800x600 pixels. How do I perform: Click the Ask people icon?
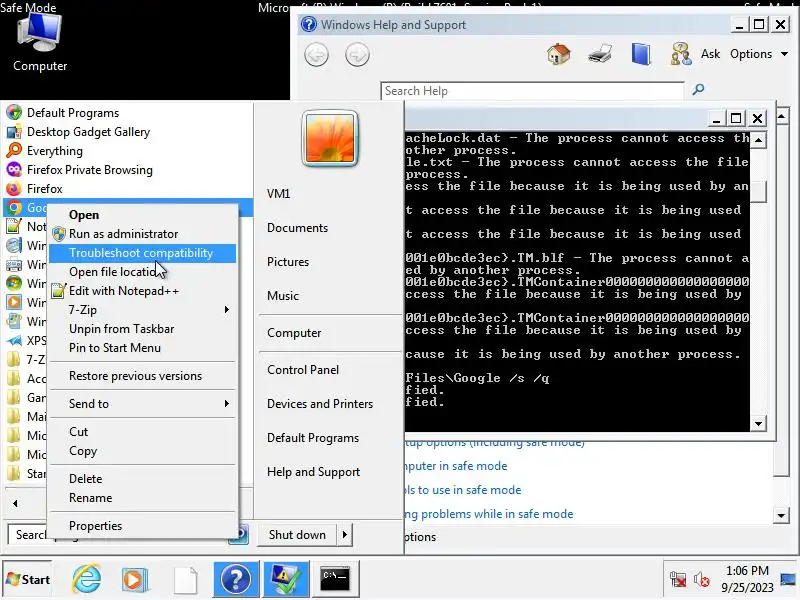[x=681, y=54]
